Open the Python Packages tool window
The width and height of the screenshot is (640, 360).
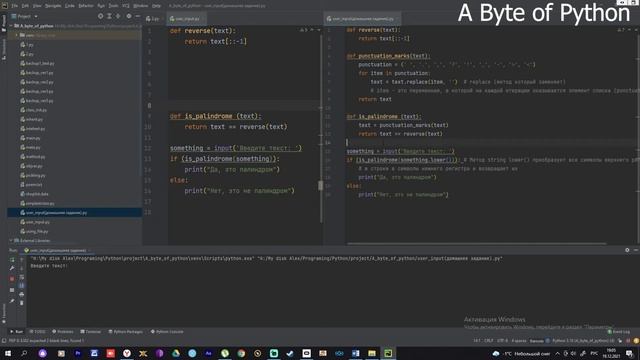point(126,332)
